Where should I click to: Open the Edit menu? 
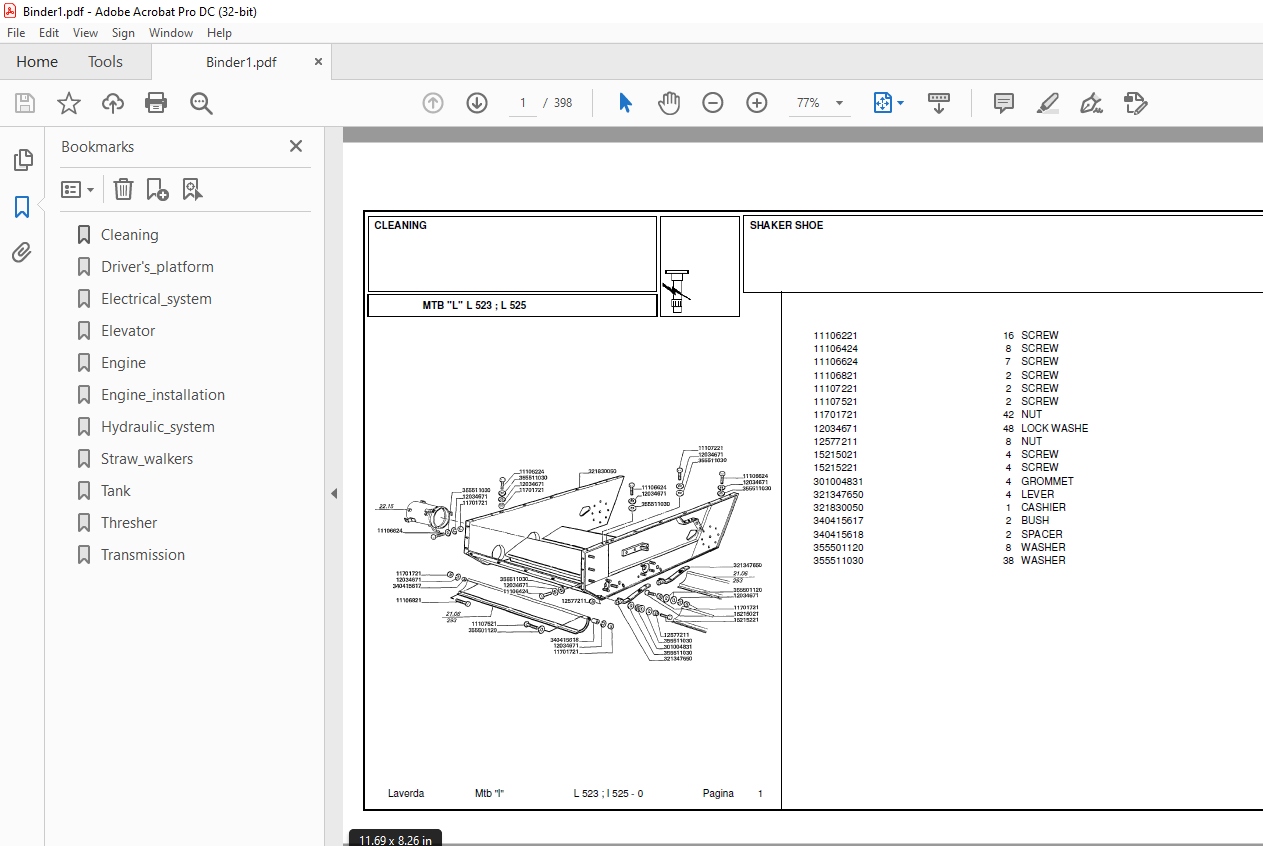point(49,33)
